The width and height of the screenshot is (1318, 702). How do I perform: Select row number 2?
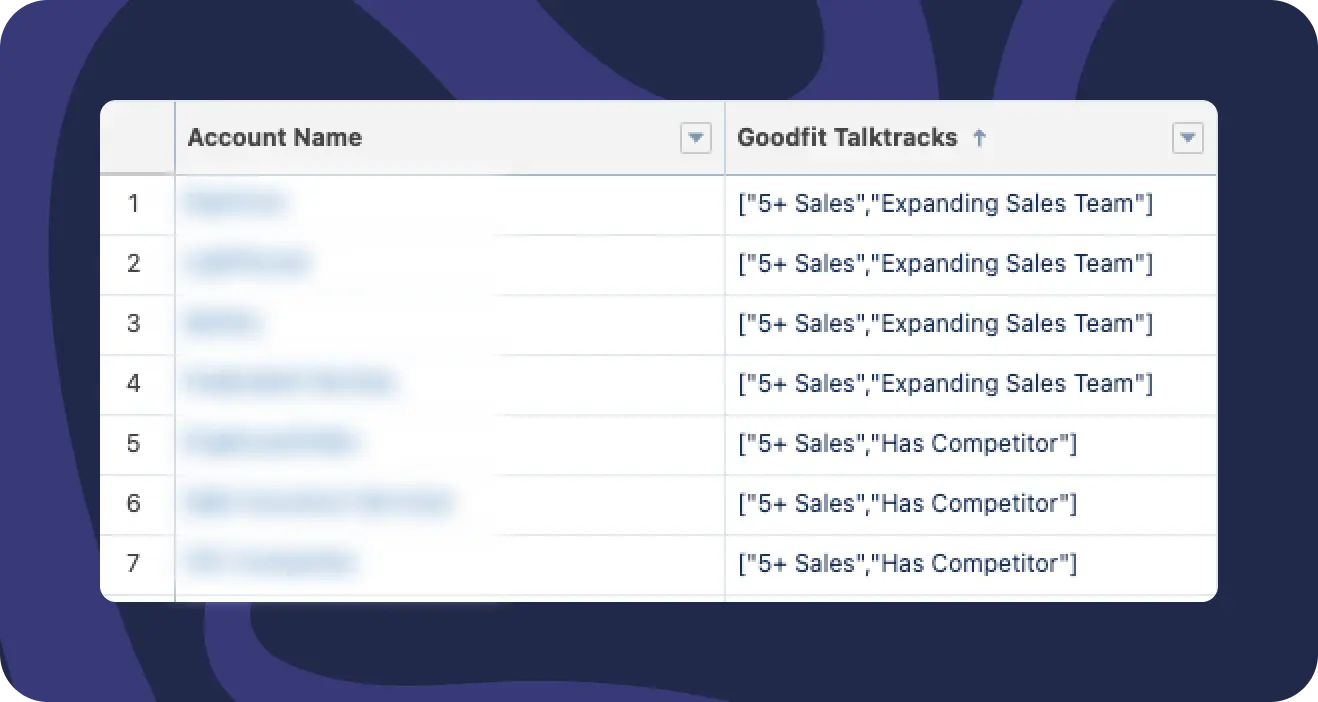tap(134, 264)
